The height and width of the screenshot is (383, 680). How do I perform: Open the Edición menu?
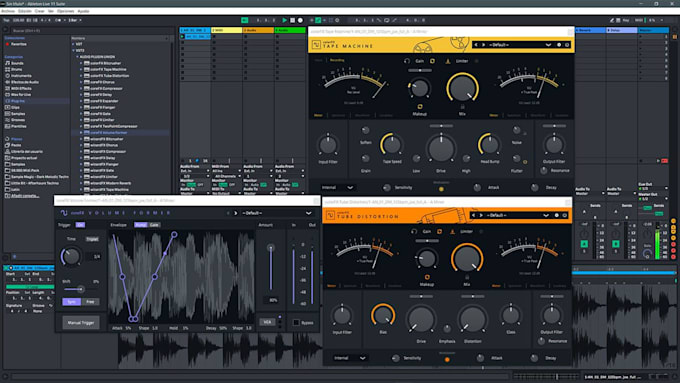(x=25, y=11)
